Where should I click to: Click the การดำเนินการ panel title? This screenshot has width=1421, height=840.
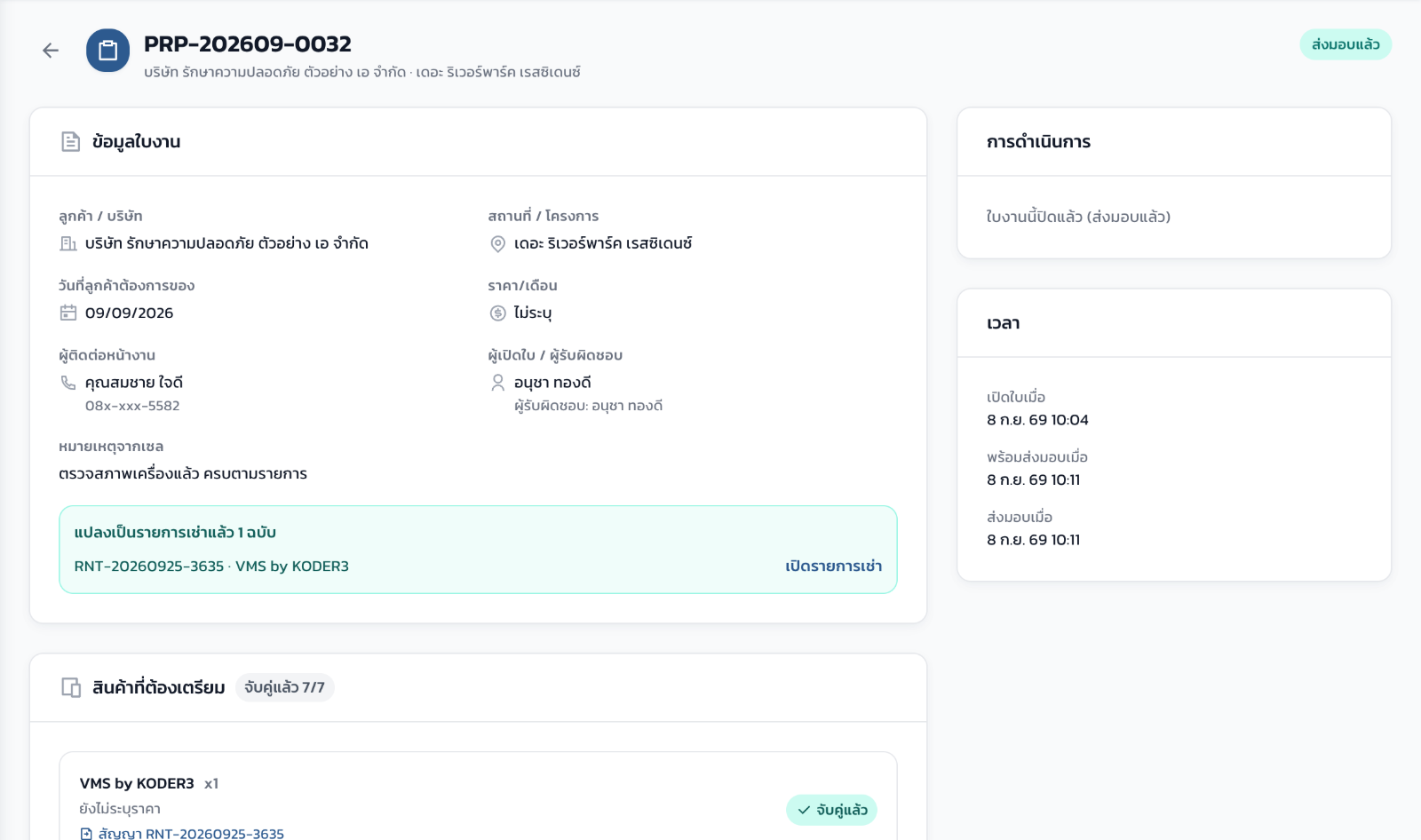point(1038,142)
